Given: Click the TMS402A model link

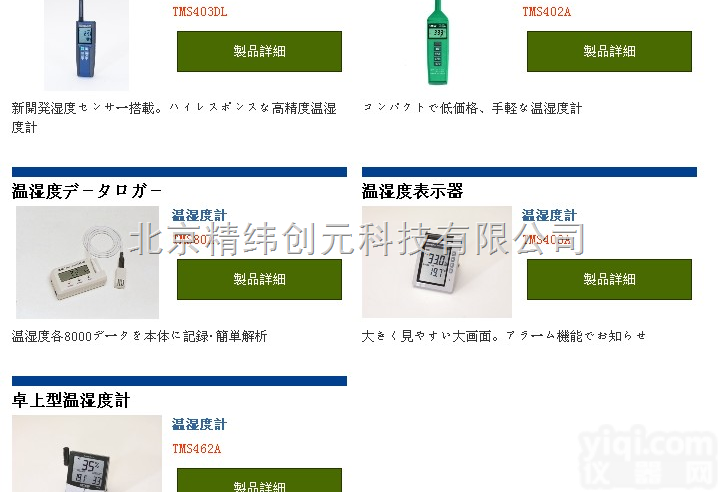Looking at the screenshot, I should click(x=546, y=11).
